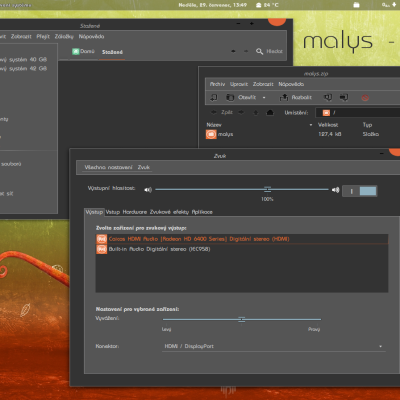The width and height of the screenshot is (400, 400).
Task: Select the 40 GB system volume in sidebar
Action: click(x=24, y=59)
